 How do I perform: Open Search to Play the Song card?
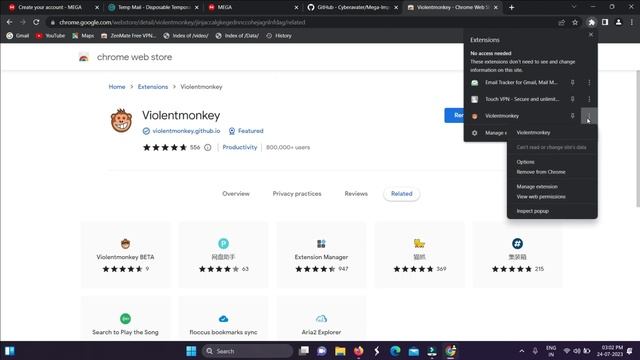[x=125, y=319]
